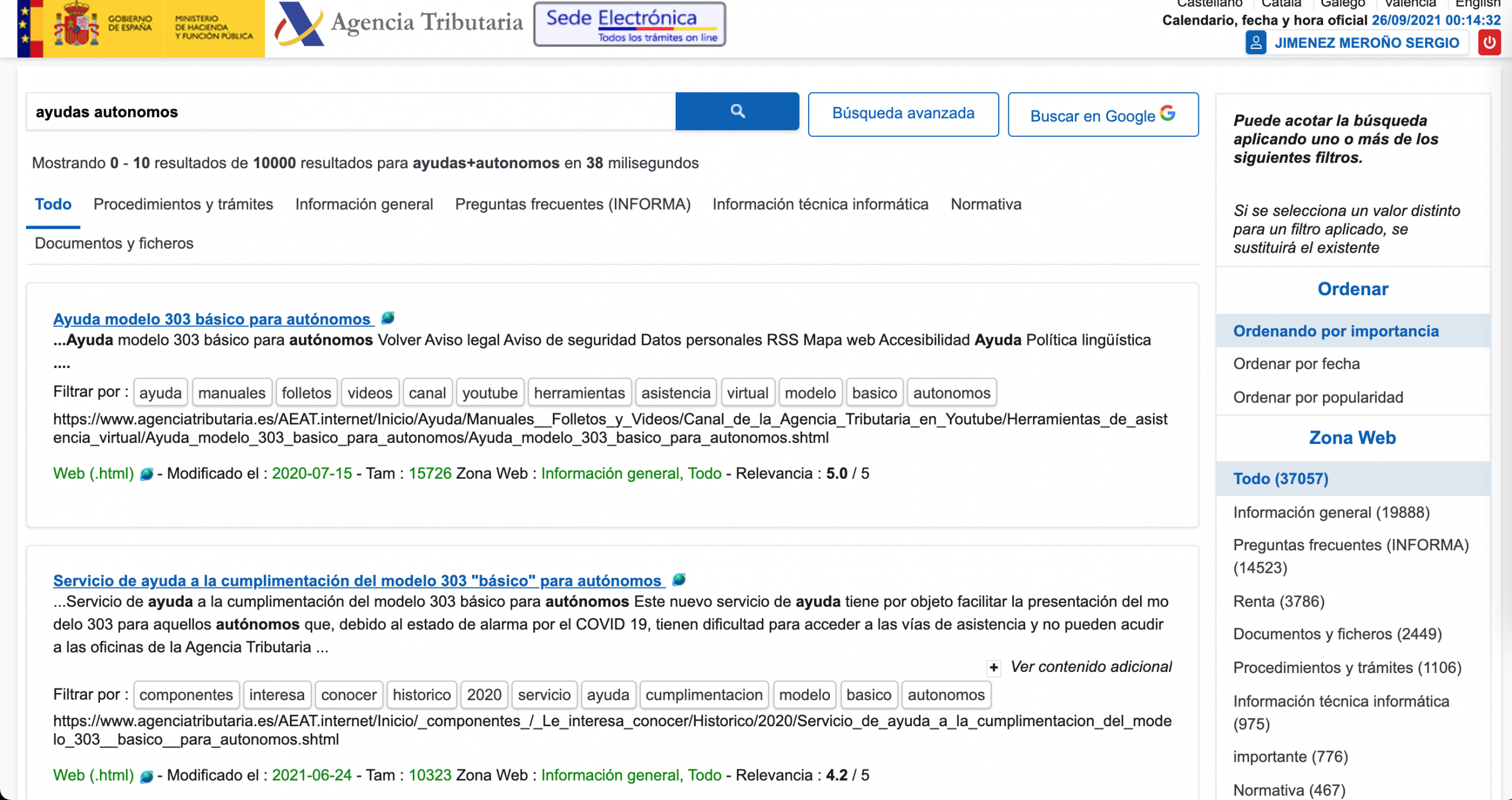1512x800 pixels.
Task: Click globe icon next to first result title
Action: 387,318
